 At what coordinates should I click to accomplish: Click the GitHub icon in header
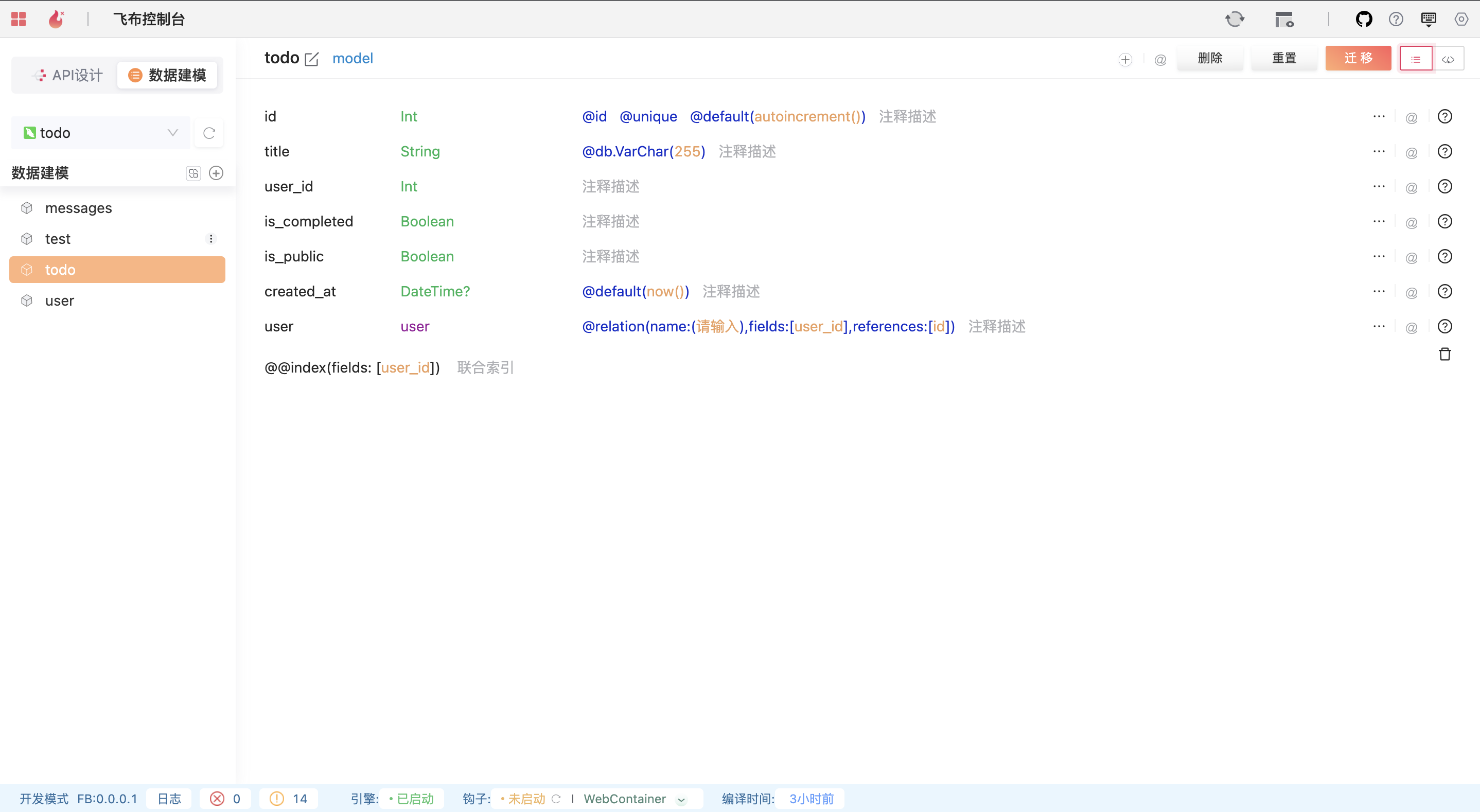[1363, 19]
